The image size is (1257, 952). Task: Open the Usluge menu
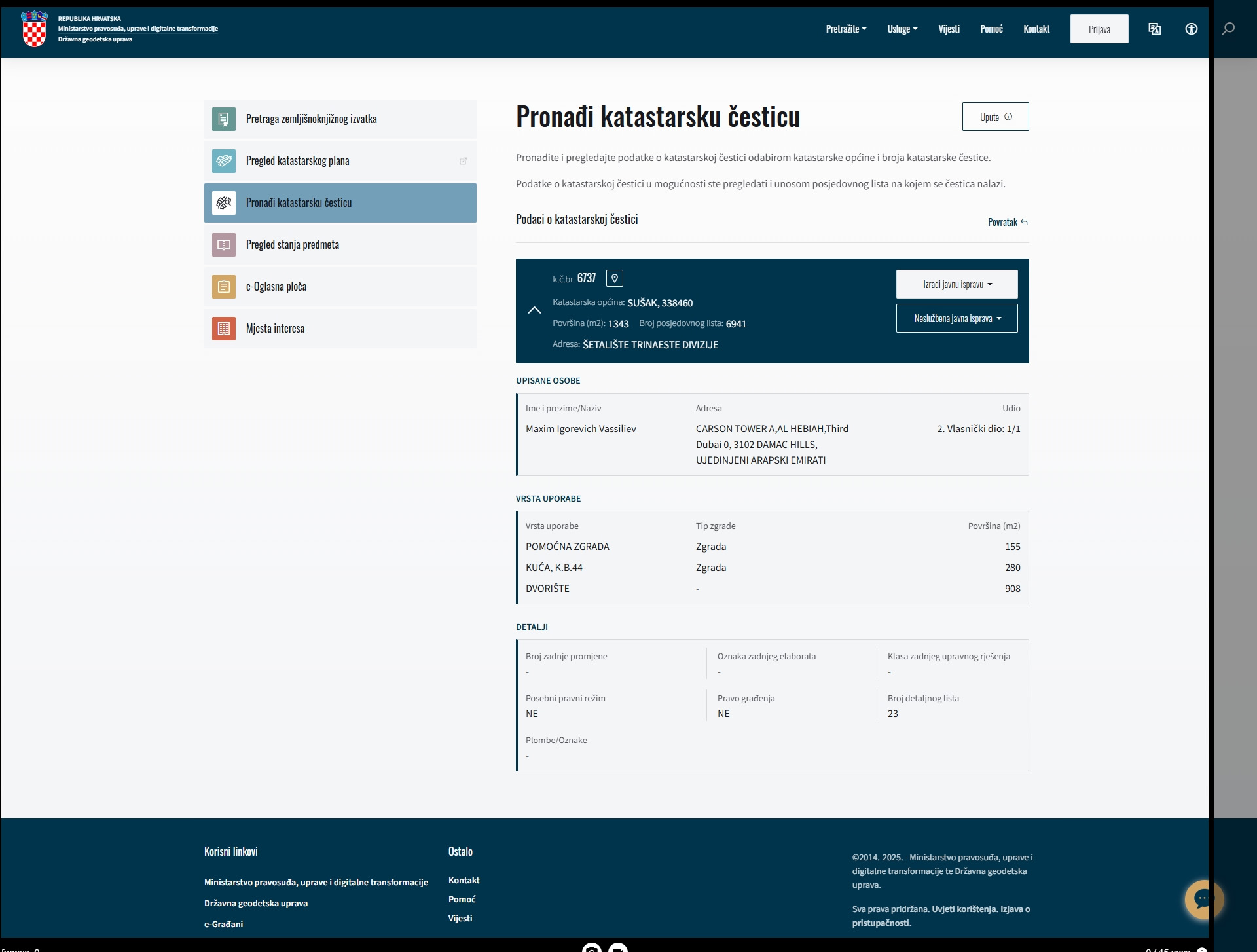[902, 29]
